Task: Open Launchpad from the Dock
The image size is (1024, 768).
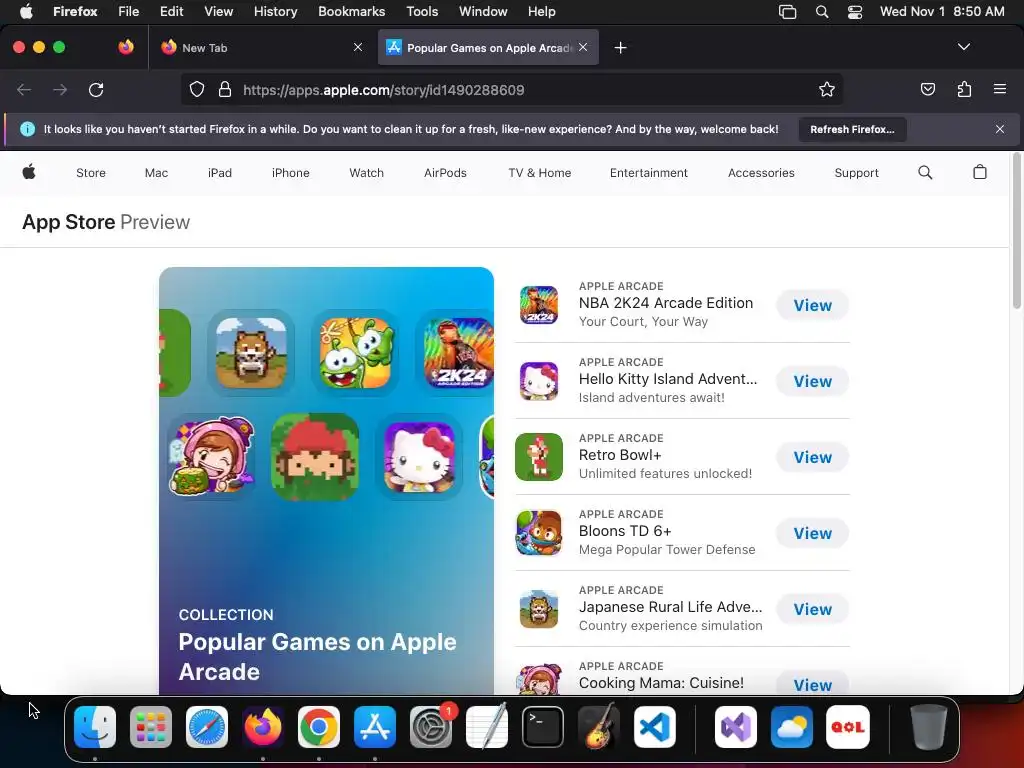Action: [151, 727]
